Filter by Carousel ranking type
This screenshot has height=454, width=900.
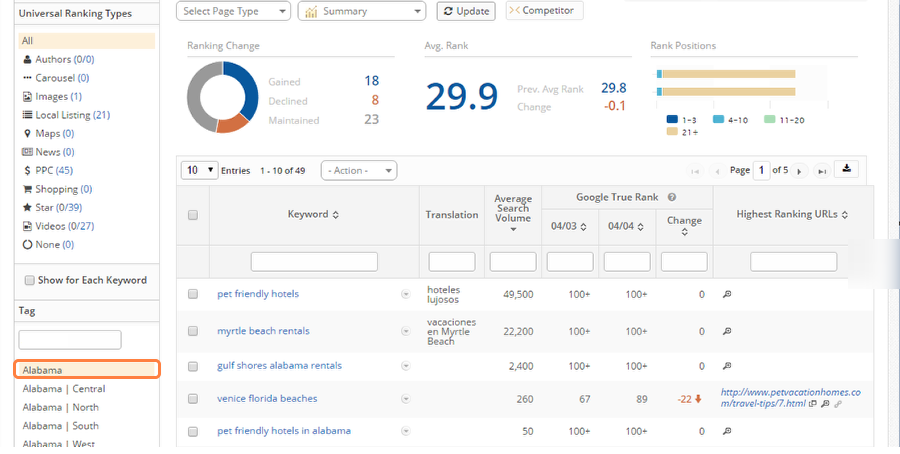(x=56, y=77)
